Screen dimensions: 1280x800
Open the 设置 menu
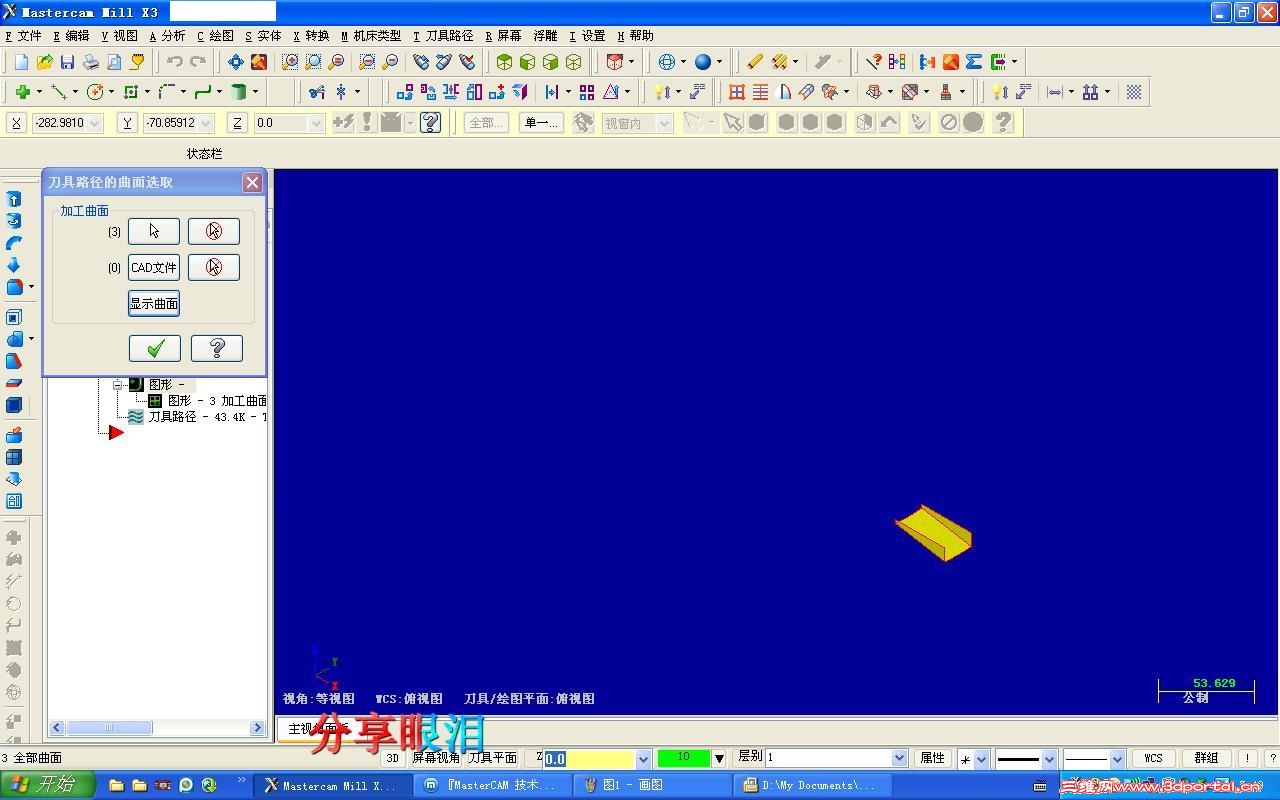click(588, 36)
